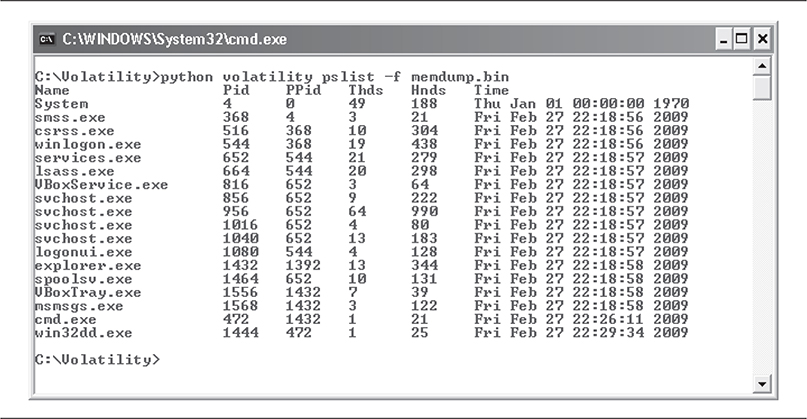This screenshot has width=807, height=419.
Task: Click the logonui.exe process name
Action: click(83, 252)
